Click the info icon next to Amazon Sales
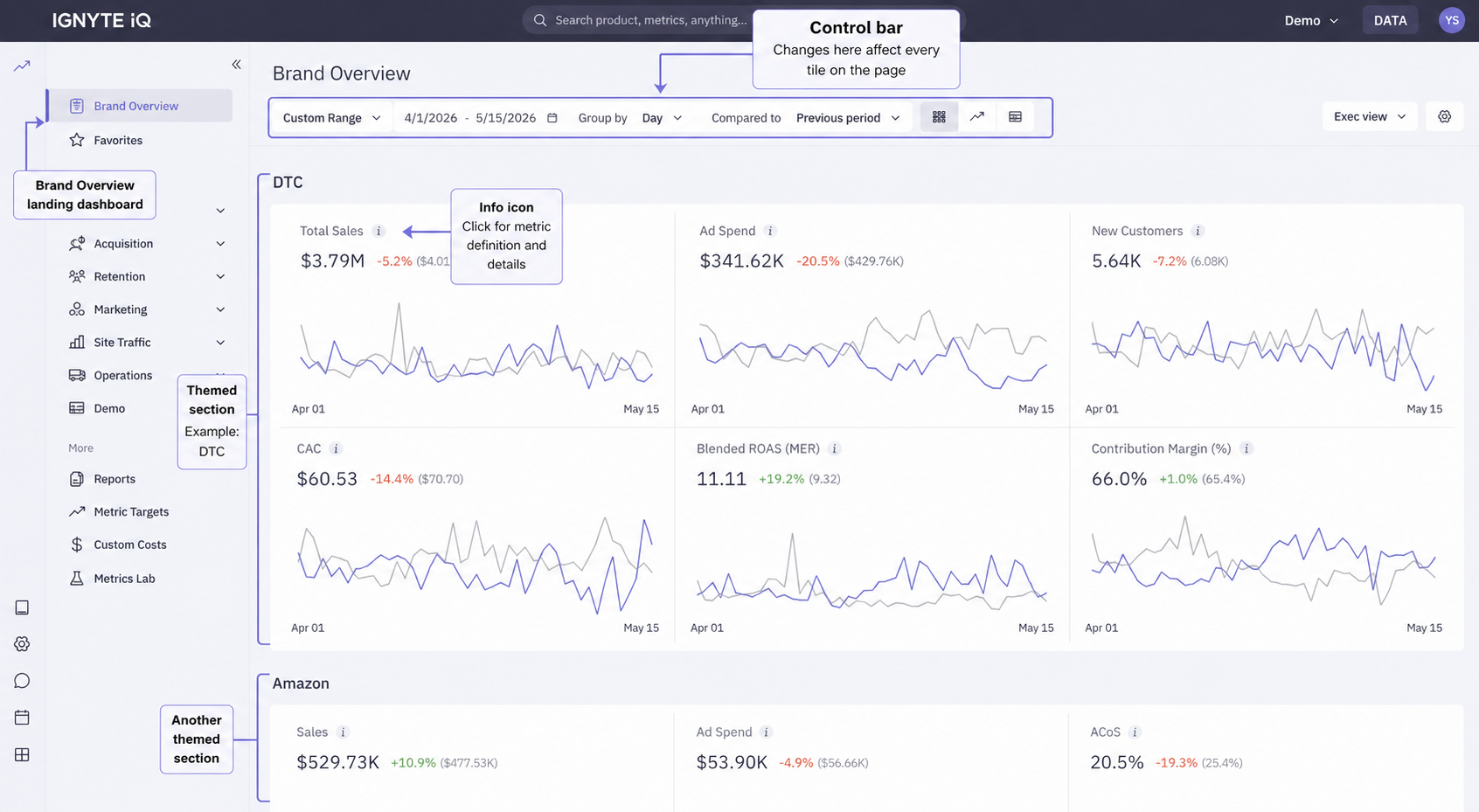The image size is (1479, 812). click(343, 732)
